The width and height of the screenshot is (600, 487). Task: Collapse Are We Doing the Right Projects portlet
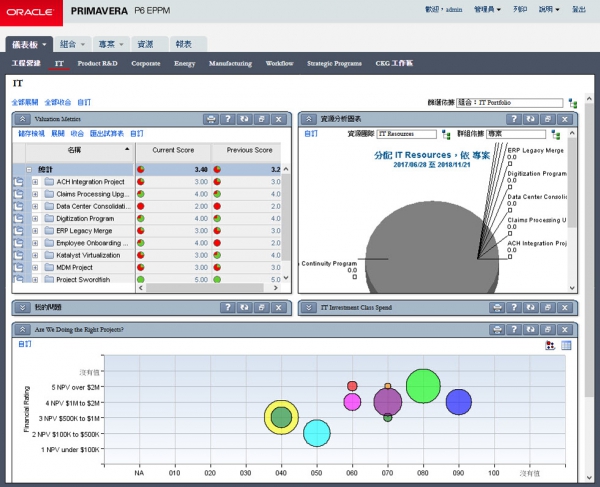23,330
